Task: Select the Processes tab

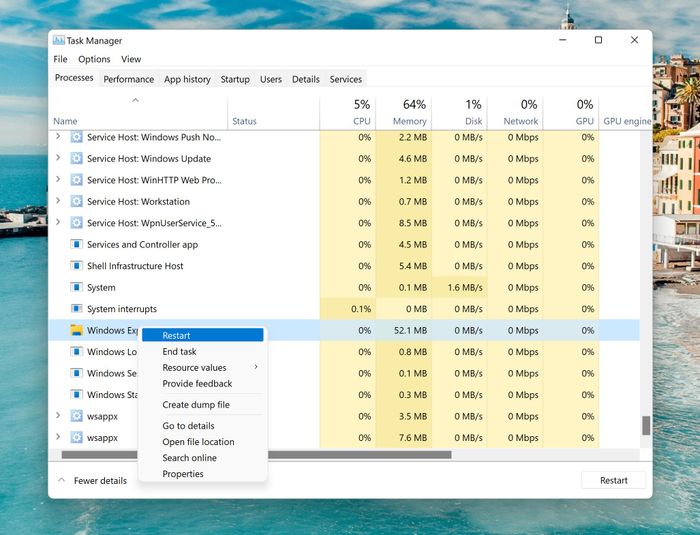Action: point(74,78)
